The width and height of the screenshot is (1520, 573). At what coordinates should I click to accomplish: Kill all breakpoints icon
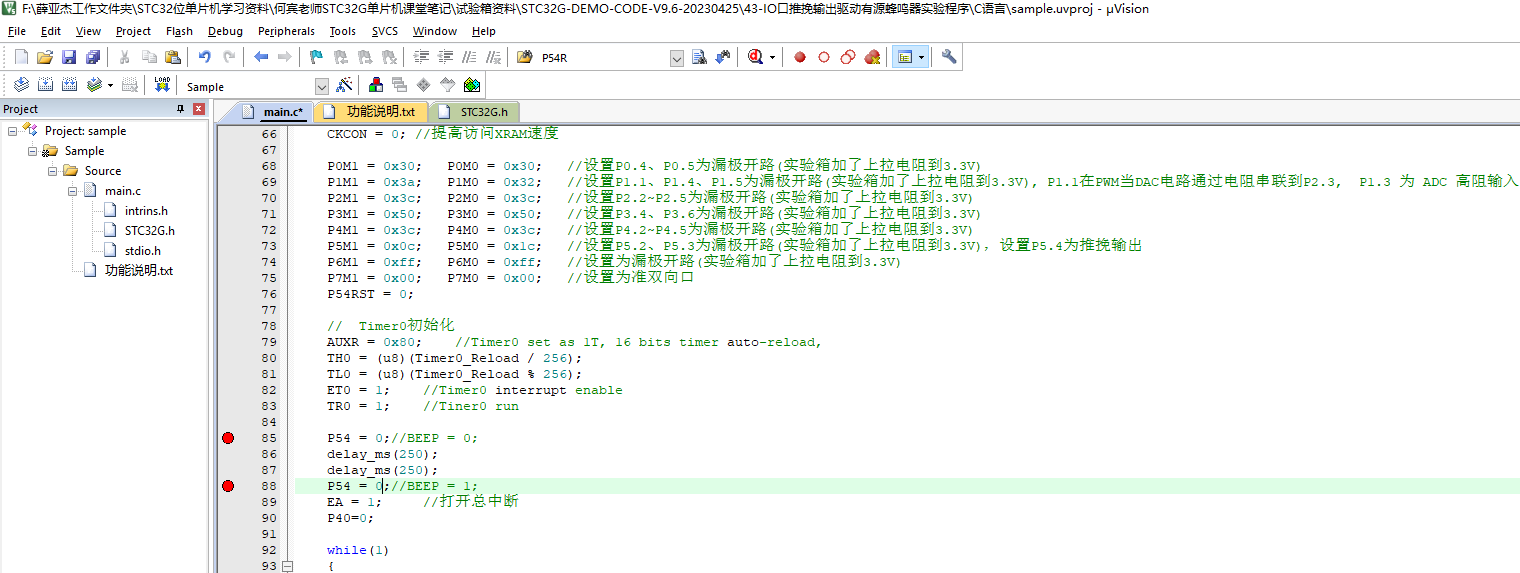click(x=872, y=57)
